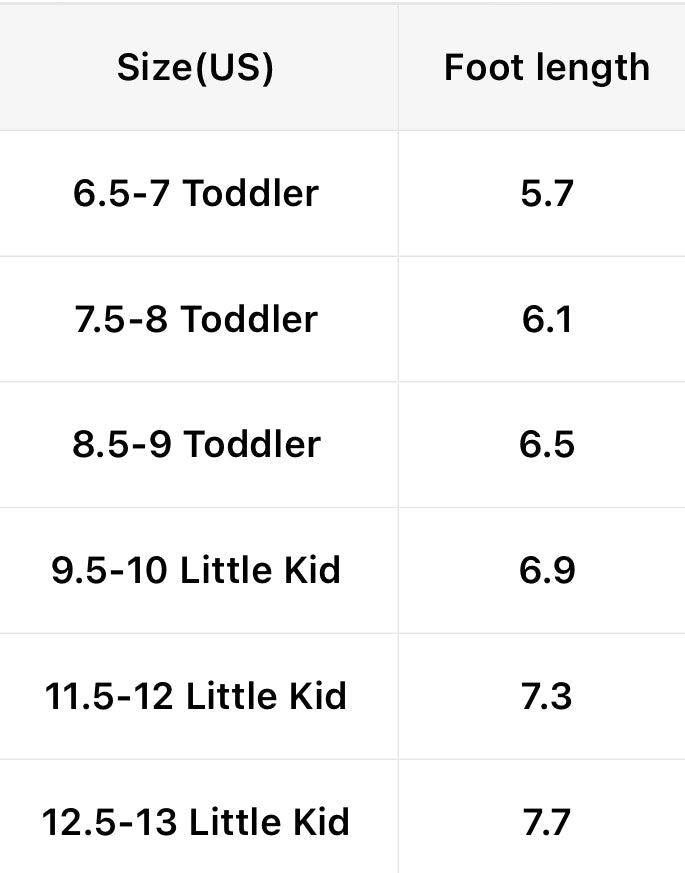This screenshot has height=873, width=685.
Task: Select the 6.5-7 Toddler size cell
Action: tap(195, 193)
